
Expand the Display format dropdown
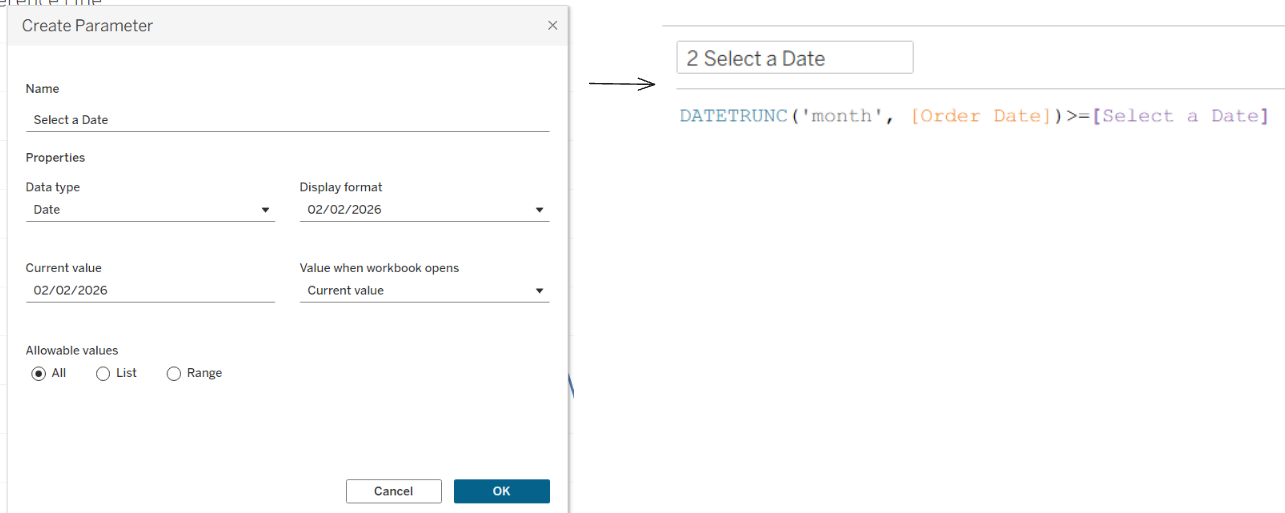(424, 210)
